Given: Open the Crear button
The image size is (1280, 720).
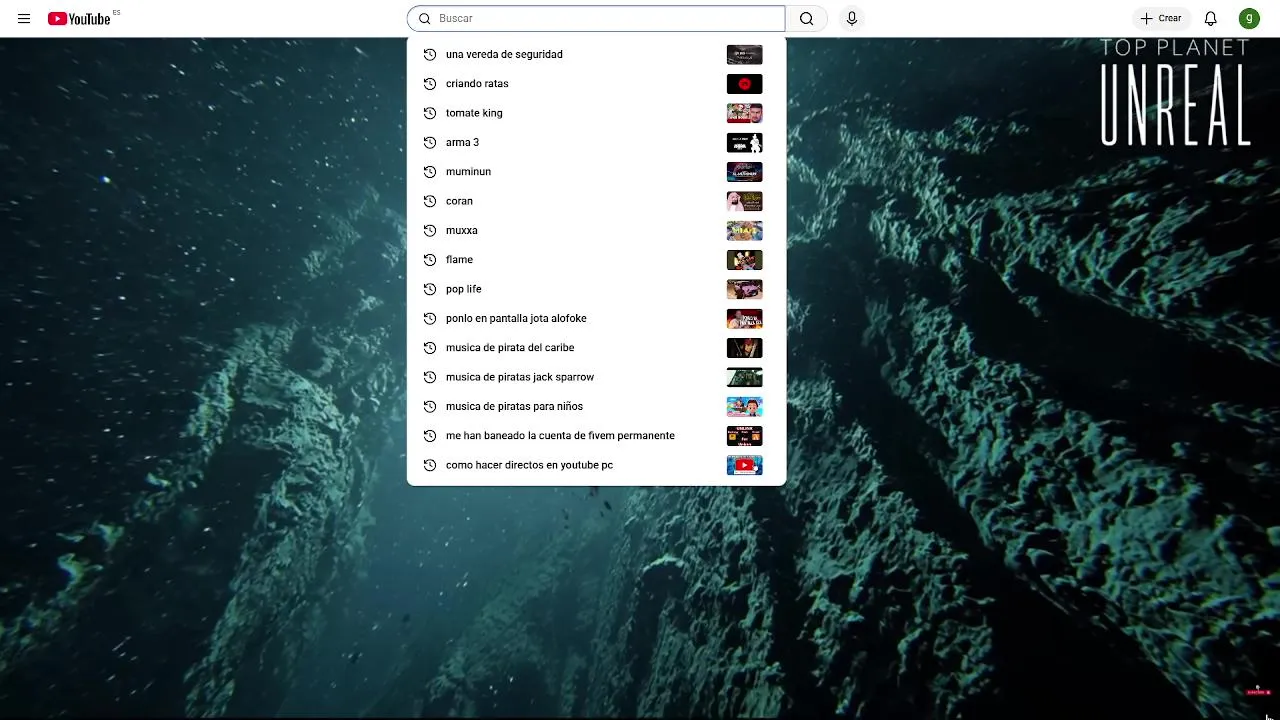Looking at the screenshot, I should [x=1160, y=18].
